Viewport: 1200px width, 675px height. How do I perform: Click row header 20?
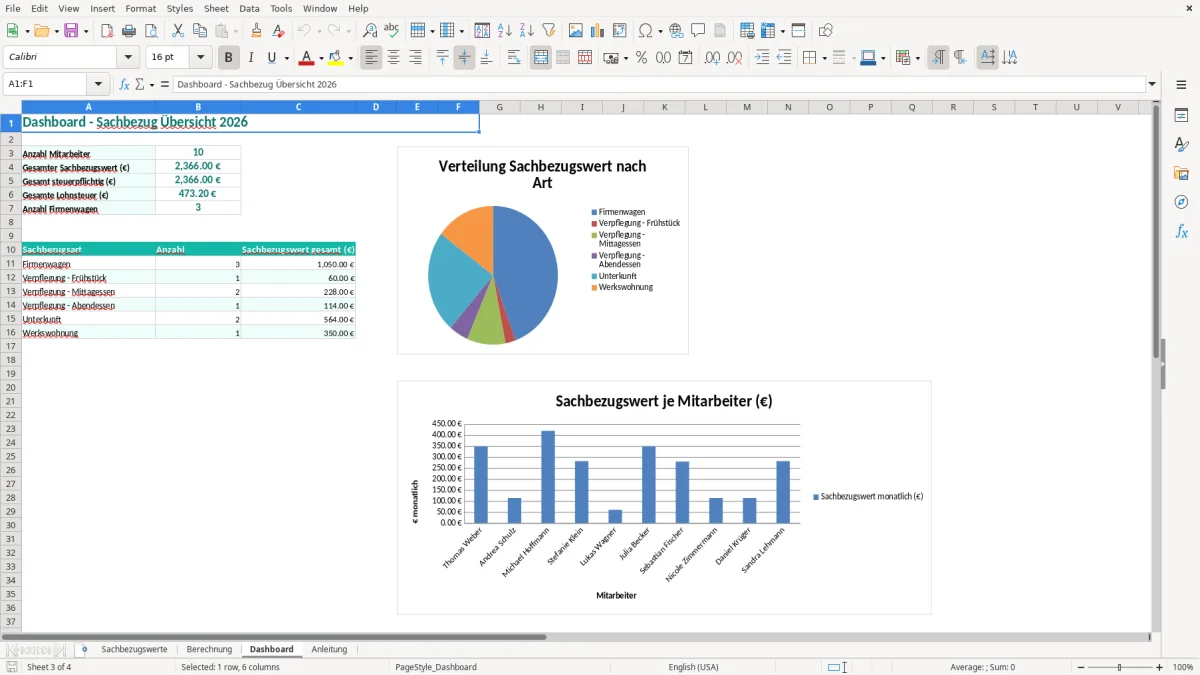coord(11,387)
